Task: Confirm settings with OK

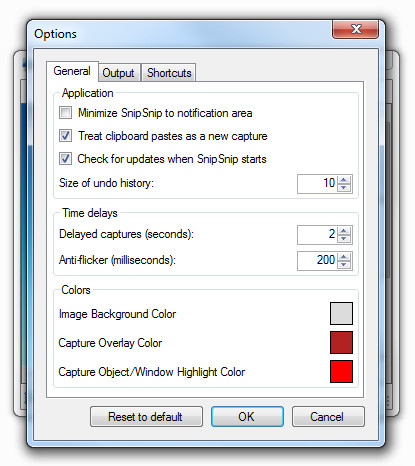Action: 247,417
